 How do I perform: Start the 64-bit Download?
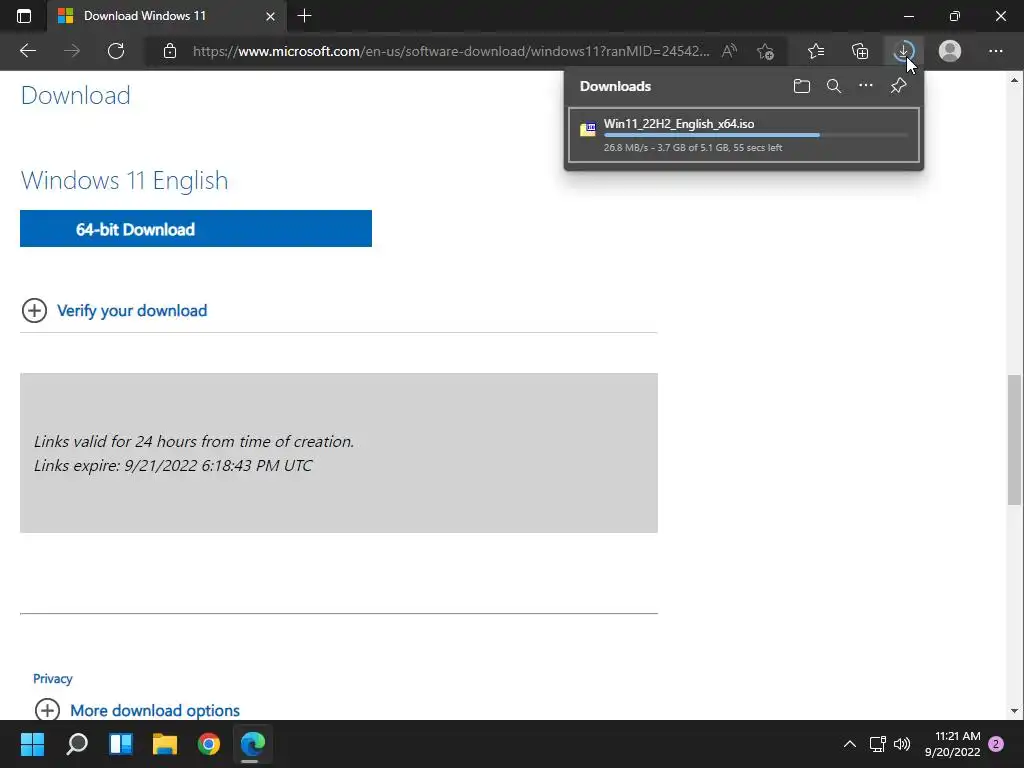[x=196, y=229]
